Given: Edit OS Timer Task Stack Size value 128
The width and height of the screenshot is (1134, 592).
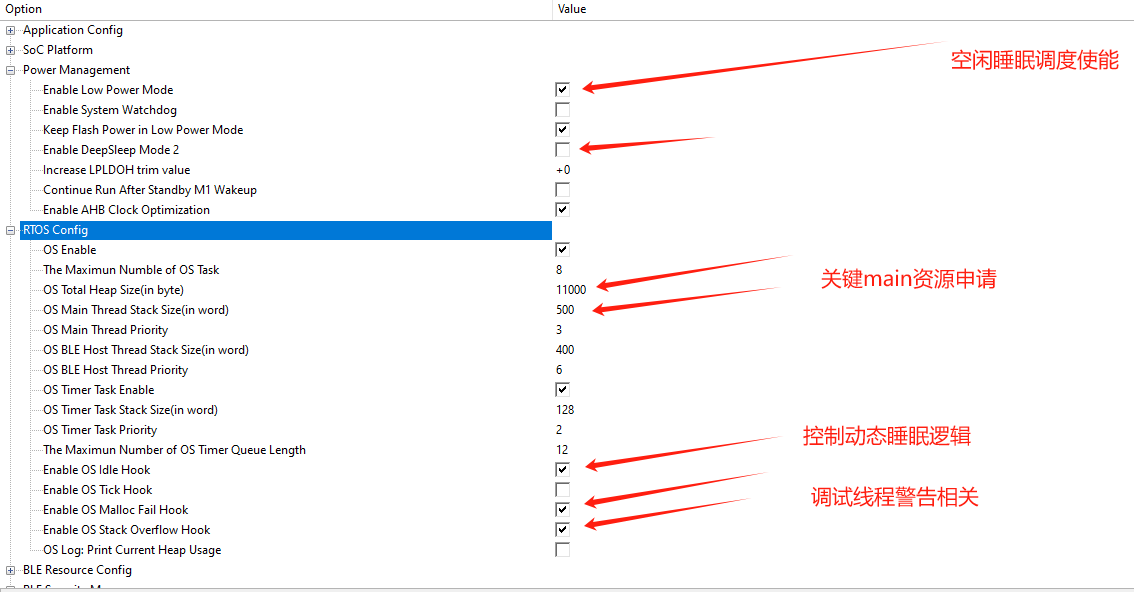Looking at the screenshot, I should pyautogui.click(x=565, y=410).
